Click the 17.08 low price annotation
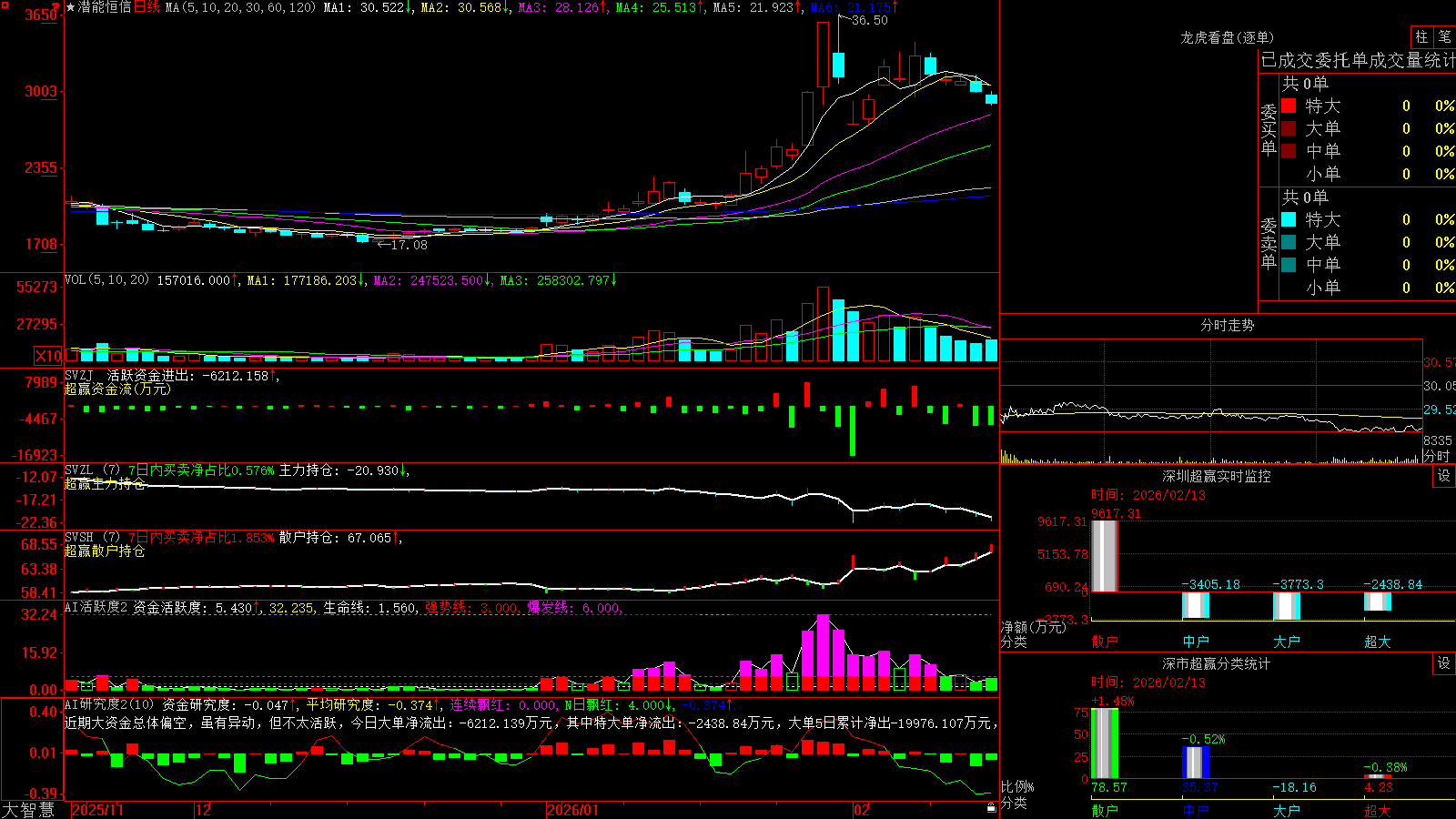Viewport: 1456px width, 819px height. click(x=409, y=245)
